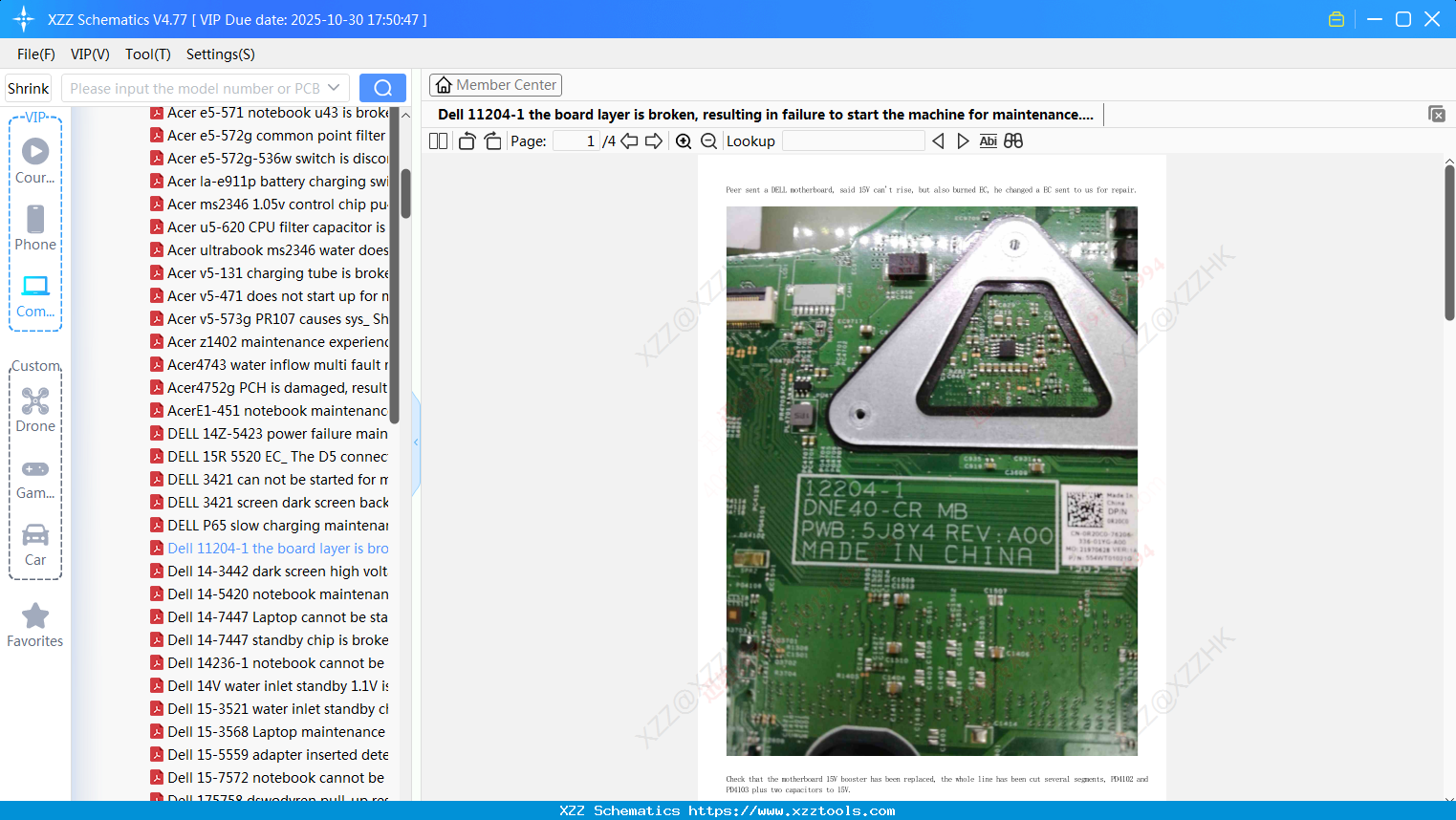
Task: Rotate the page counterclockwise
Action: [x=467, y=141]
